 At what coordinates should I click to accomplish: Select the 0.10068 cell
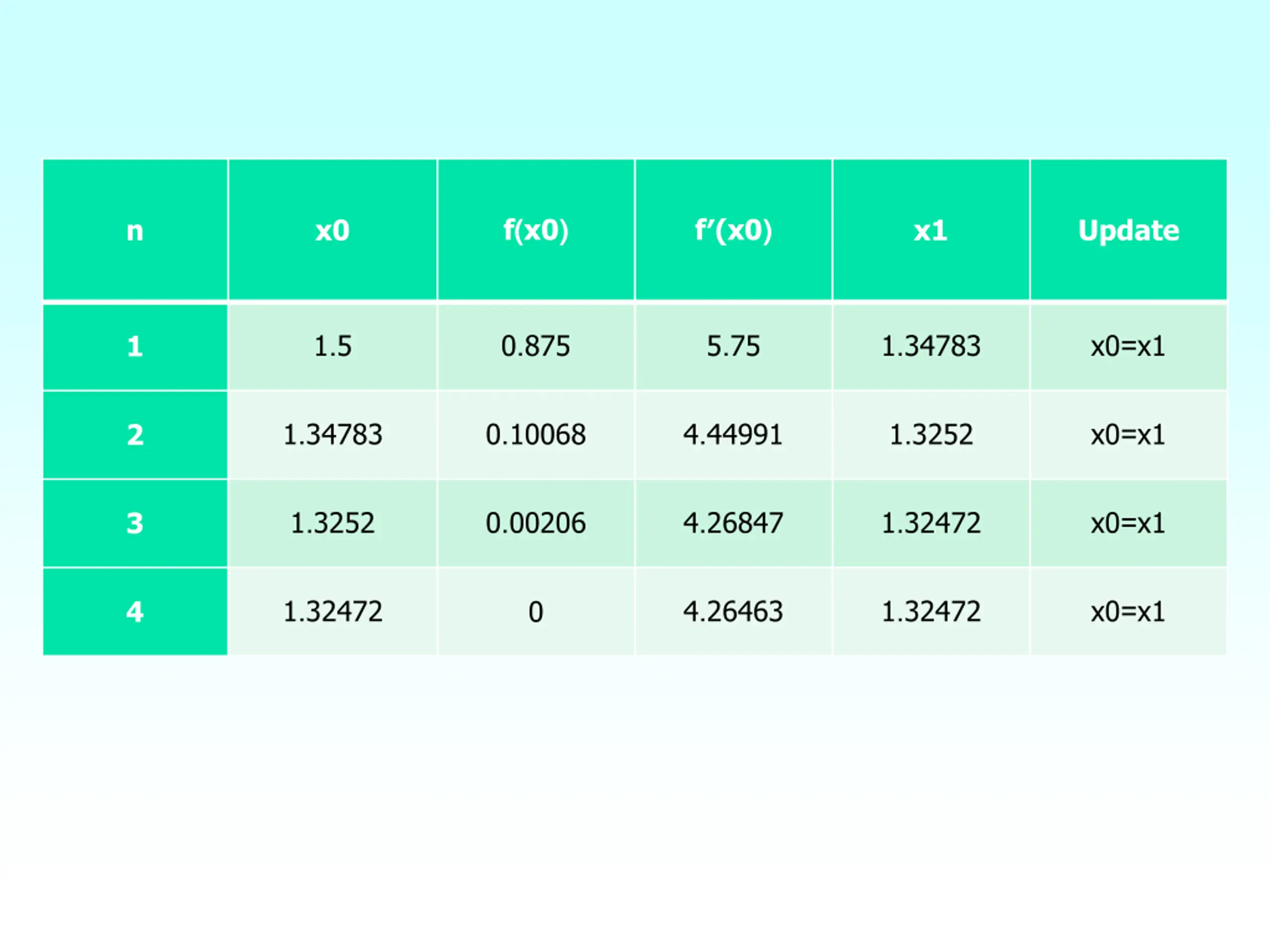point(536,435)
